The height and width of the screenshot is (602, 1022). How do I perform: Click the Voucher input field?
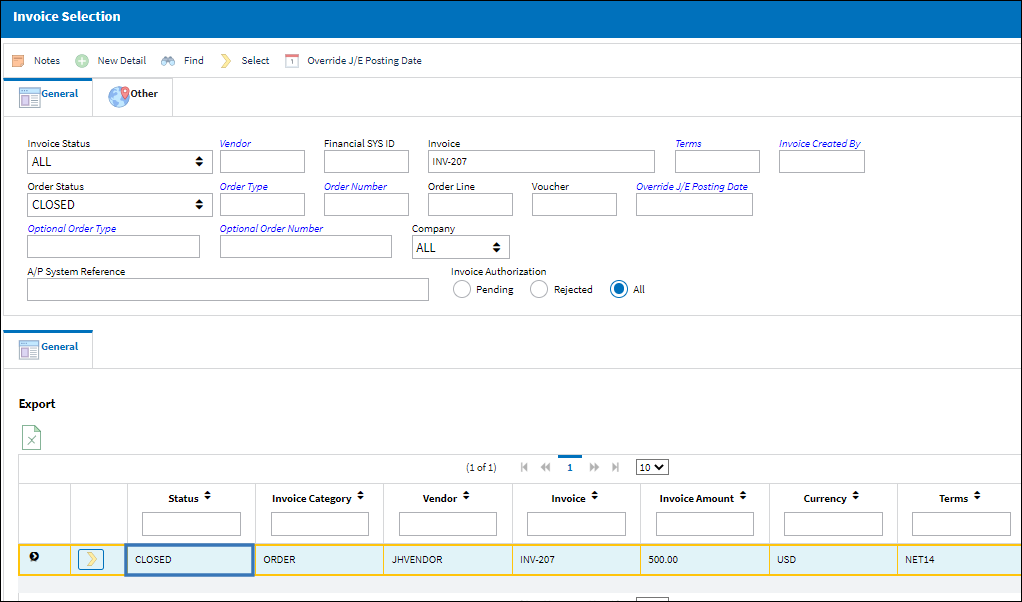[x=574, y=205]
